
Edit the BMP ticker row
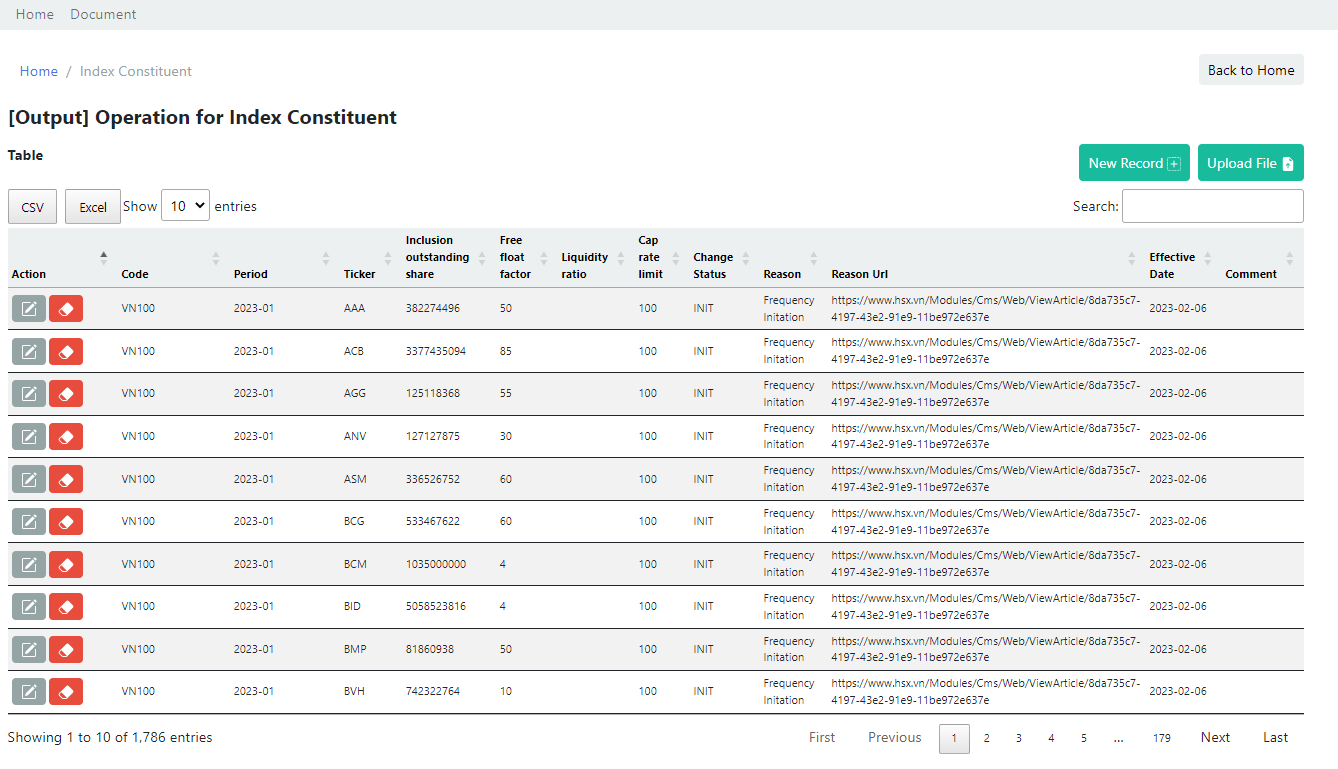29,649
